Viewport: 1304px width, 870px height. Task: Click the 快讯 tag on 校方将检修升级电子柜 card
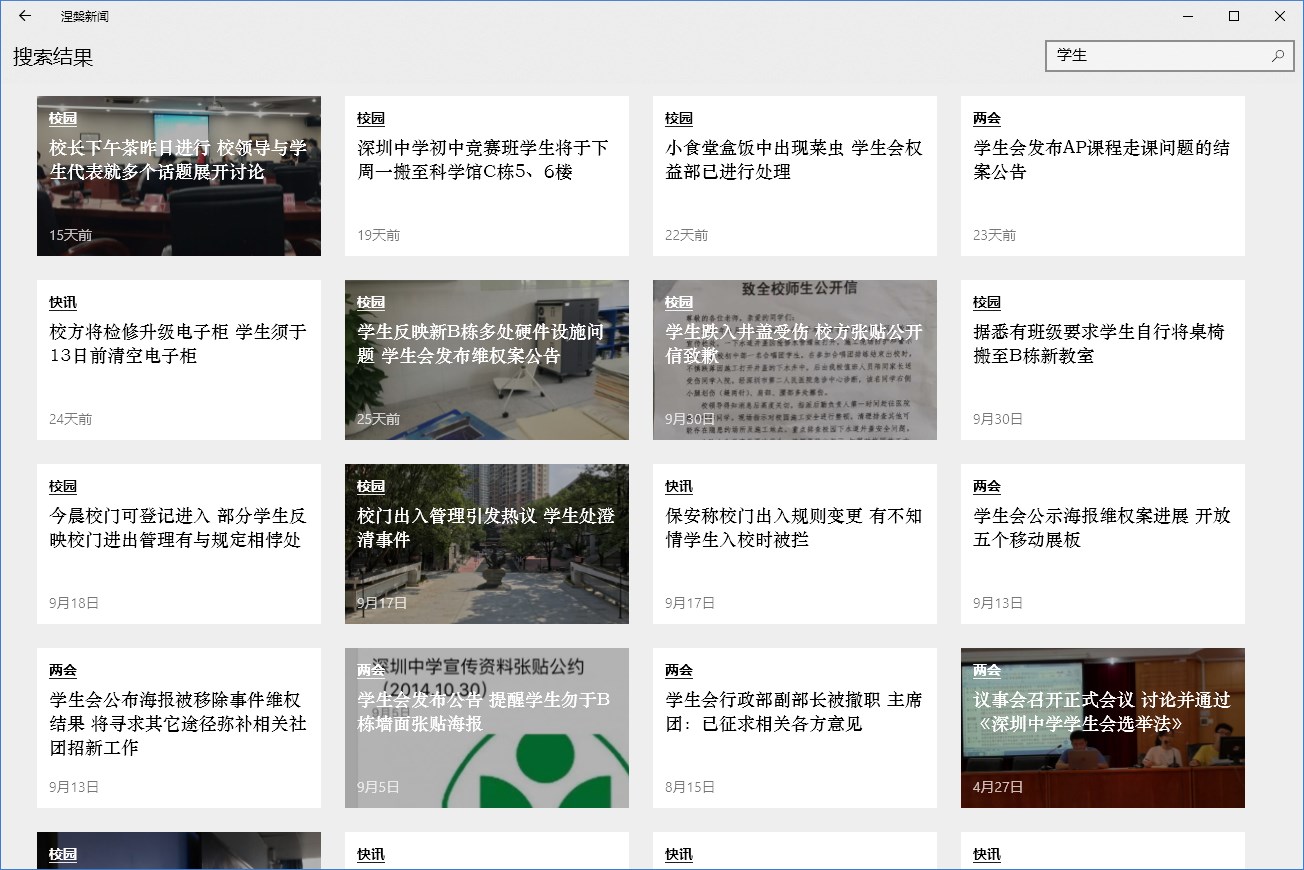tap(63, 302)
